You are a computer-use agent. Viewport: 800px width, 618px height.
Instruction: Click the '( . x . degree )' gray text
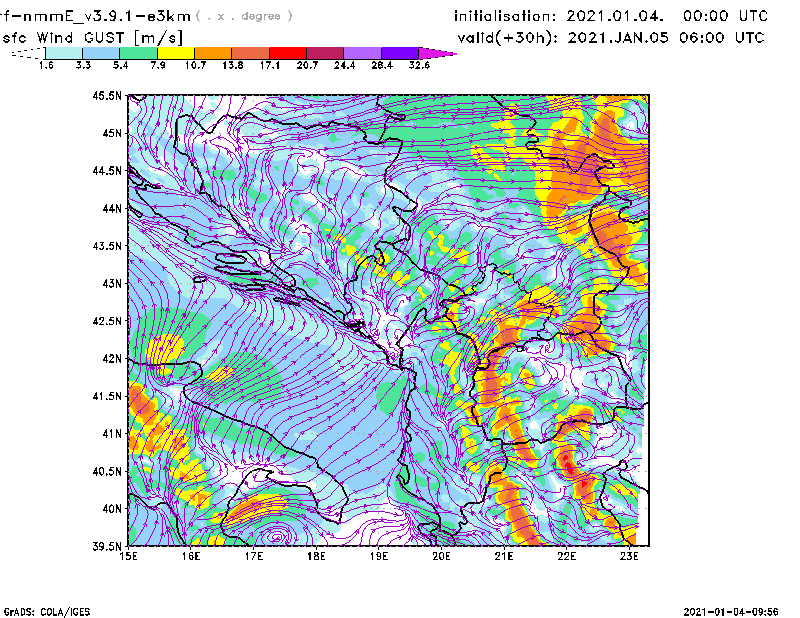pyautogui.click(x=244, y=16)
